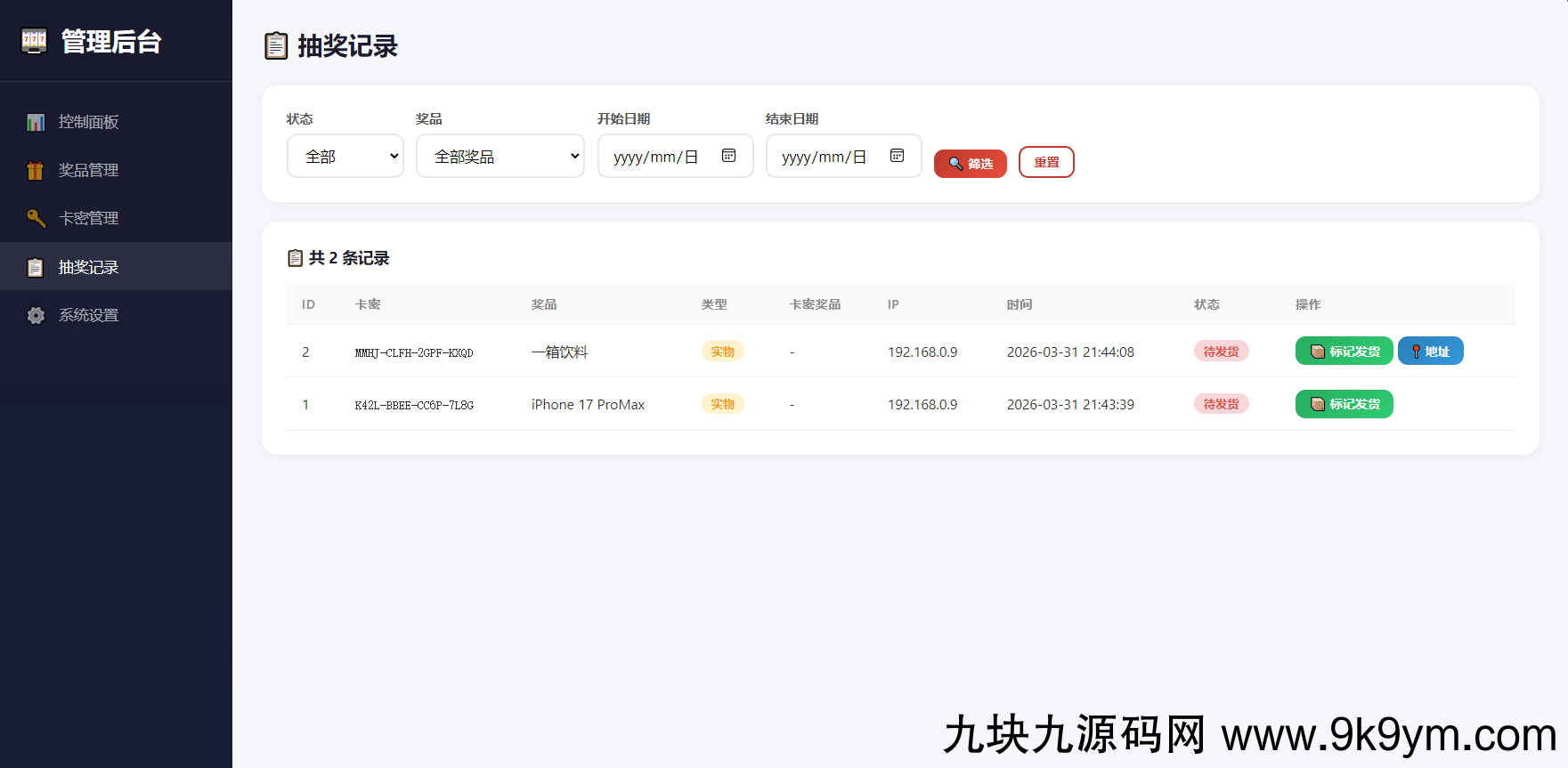Screen dimensions: 1568x768
Task: Click the 抽奖记录 clipboard icon in sidebar
Action: point(36,267)
